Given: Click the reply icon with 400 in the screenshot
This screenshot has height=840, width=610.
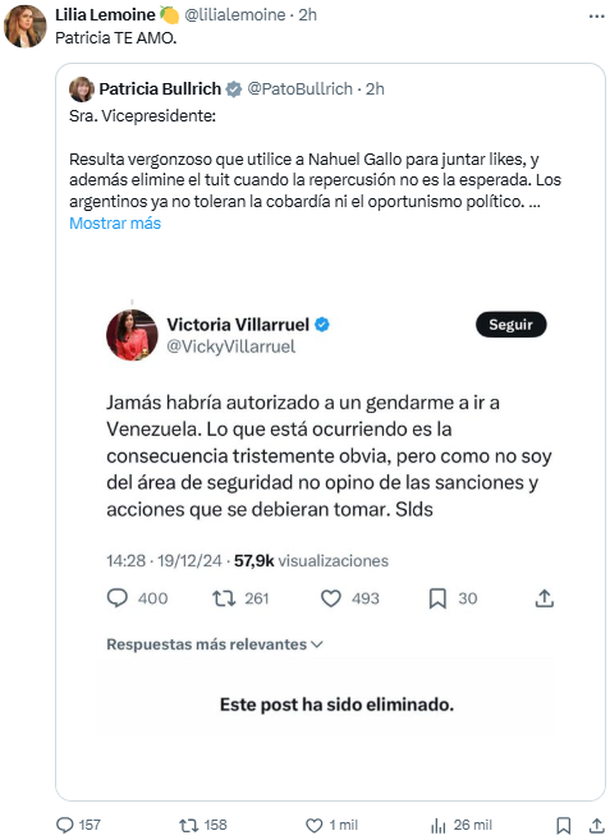Looking at the screenshot, I should click(117, 598).
